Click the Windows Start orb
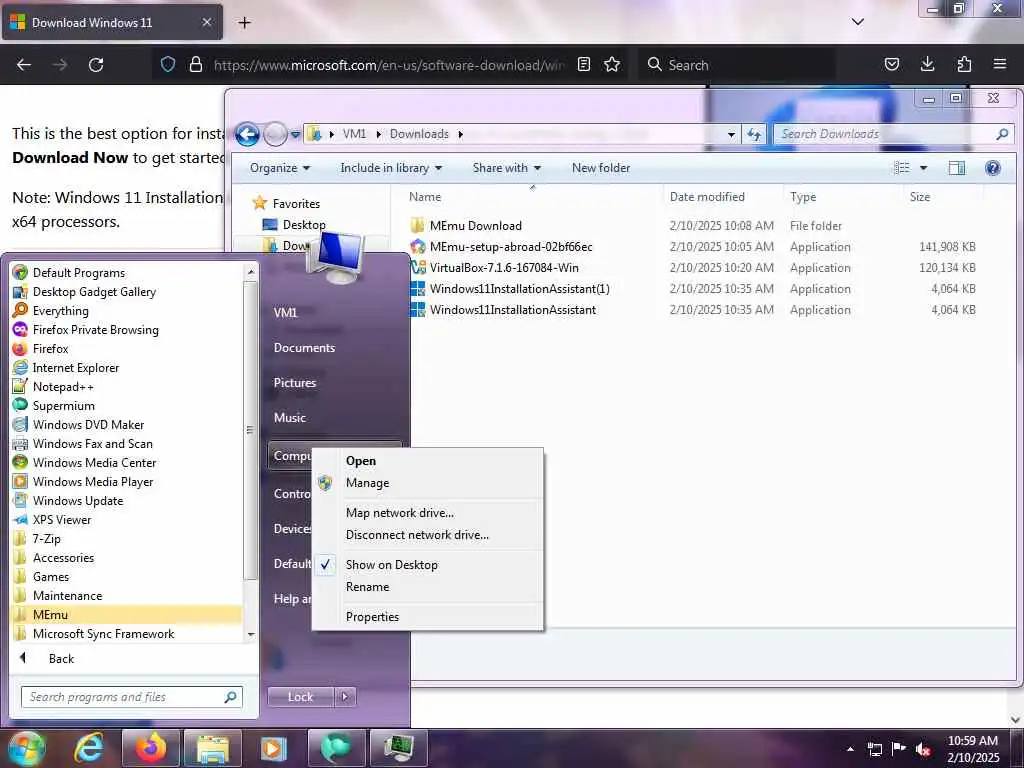The width and height of the screenshot is (1024, 768). pyautogui.click(x=27, y=748)
